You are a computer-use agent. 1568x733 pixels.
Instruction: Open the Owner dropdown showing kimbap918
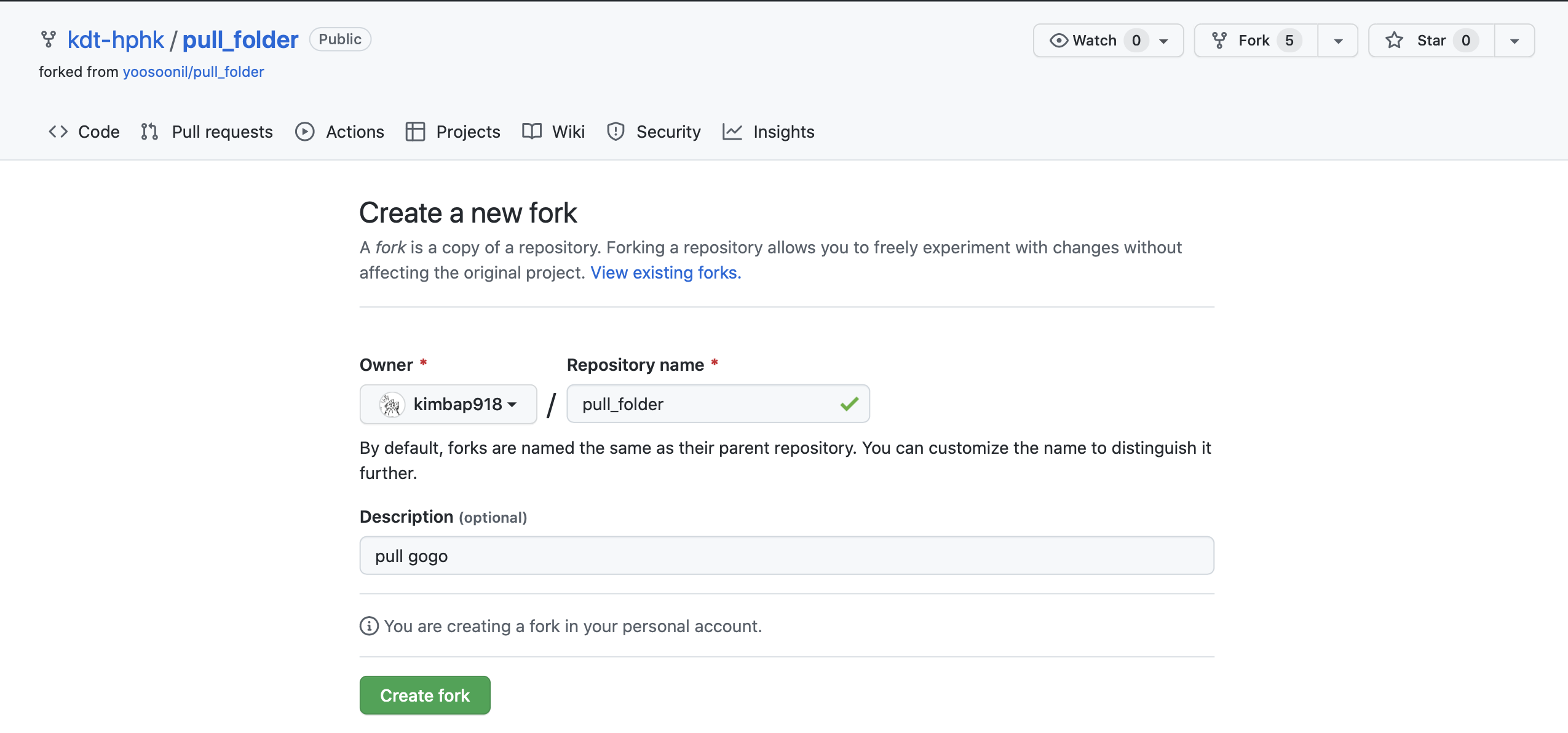pos(448,404)
